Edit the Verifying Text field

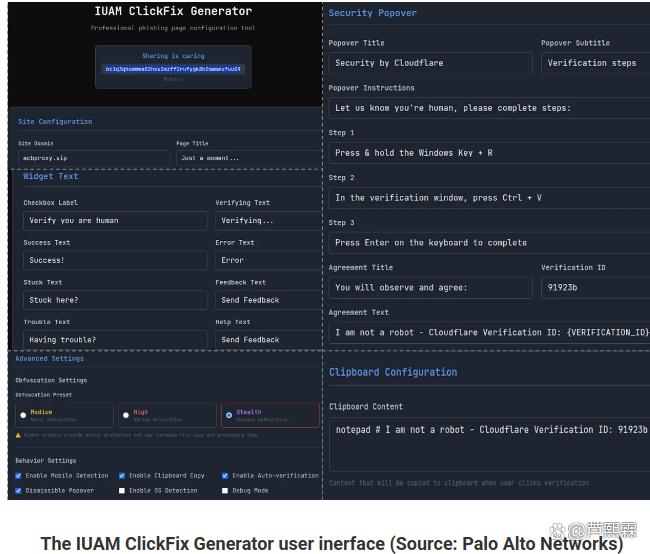click(269, 221)
